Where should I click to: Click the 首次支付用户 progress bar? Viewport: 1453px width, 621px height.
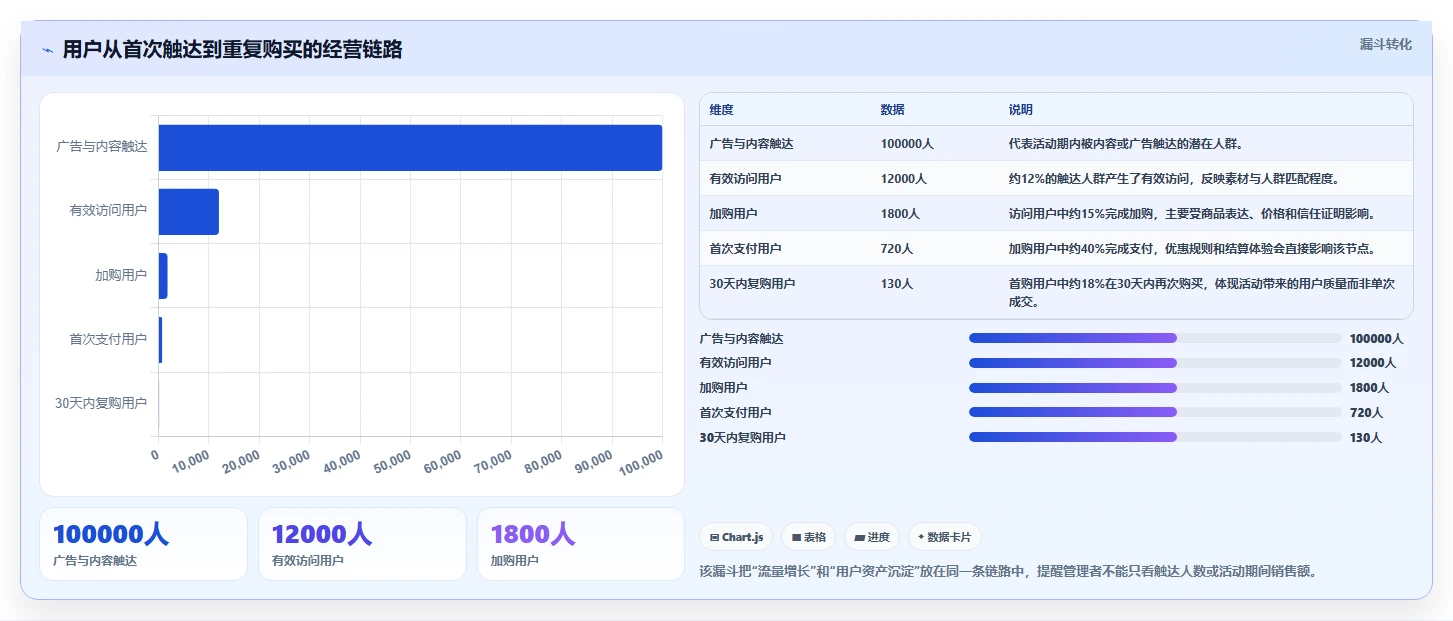pos(1155,412)
